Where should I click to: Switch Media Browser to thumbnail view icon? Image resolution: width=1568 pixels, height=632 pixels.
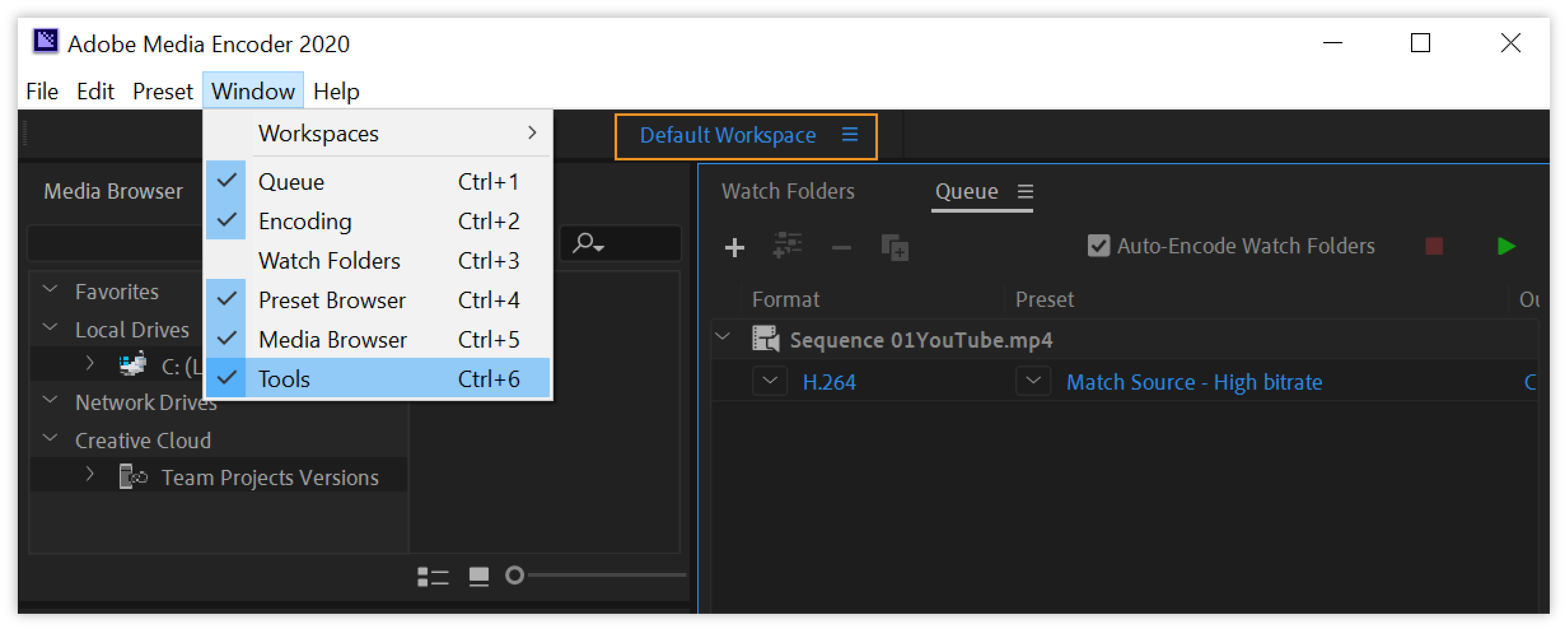(x=478, y=576)
